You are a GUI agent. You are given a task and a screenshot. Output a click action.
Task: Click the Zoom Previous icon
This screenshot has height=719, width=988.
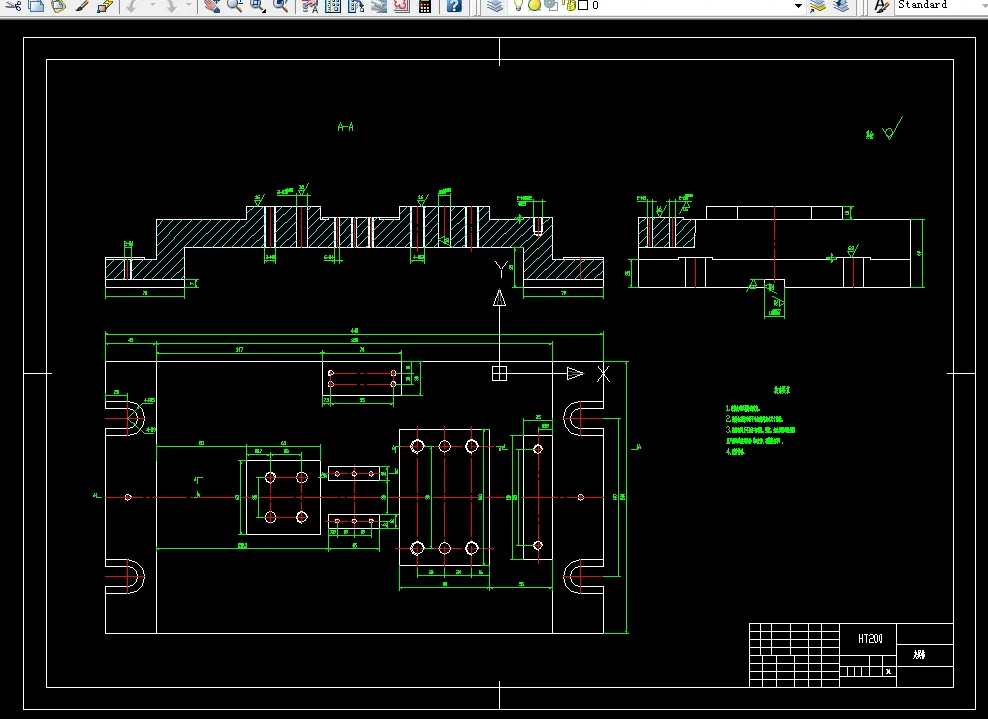coord(280,6)
